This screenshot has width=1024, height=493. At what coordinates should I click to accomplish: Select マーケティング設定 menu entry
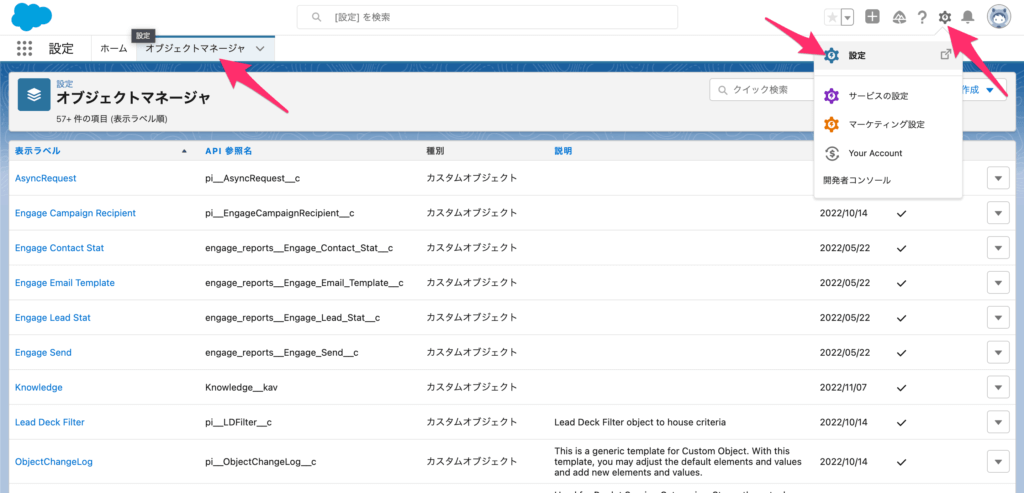pos(886,124)
